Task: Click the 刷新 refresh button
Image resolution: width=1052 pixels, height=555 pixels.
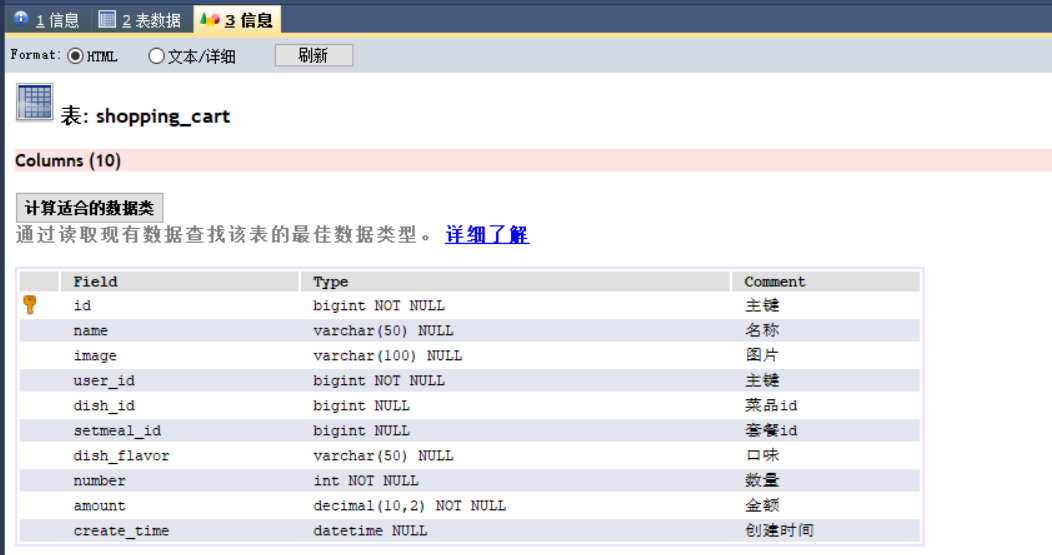Action: [x=314, y=56]
